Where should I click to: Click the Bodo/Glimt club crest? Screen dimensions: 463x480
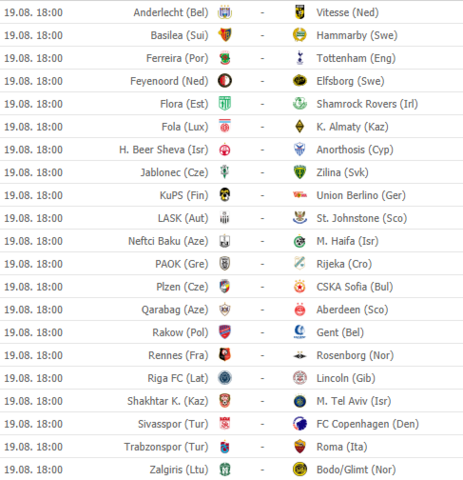[x=300, y=469]
